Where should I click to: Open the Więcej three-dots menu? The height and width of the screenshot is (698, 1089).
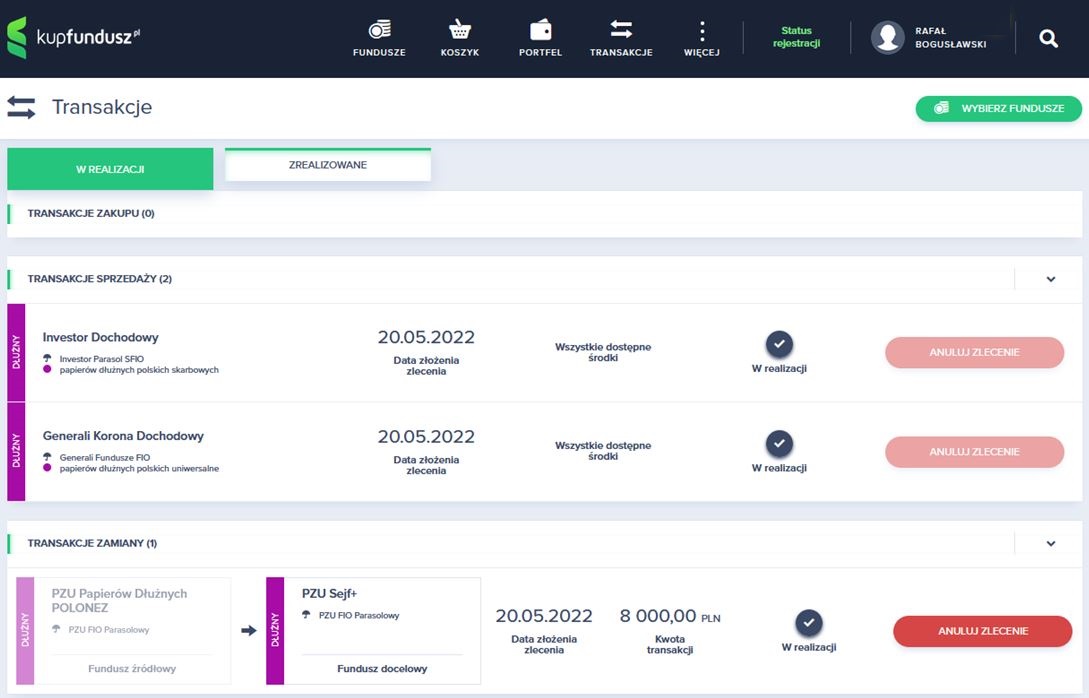(x=702, y=31)
